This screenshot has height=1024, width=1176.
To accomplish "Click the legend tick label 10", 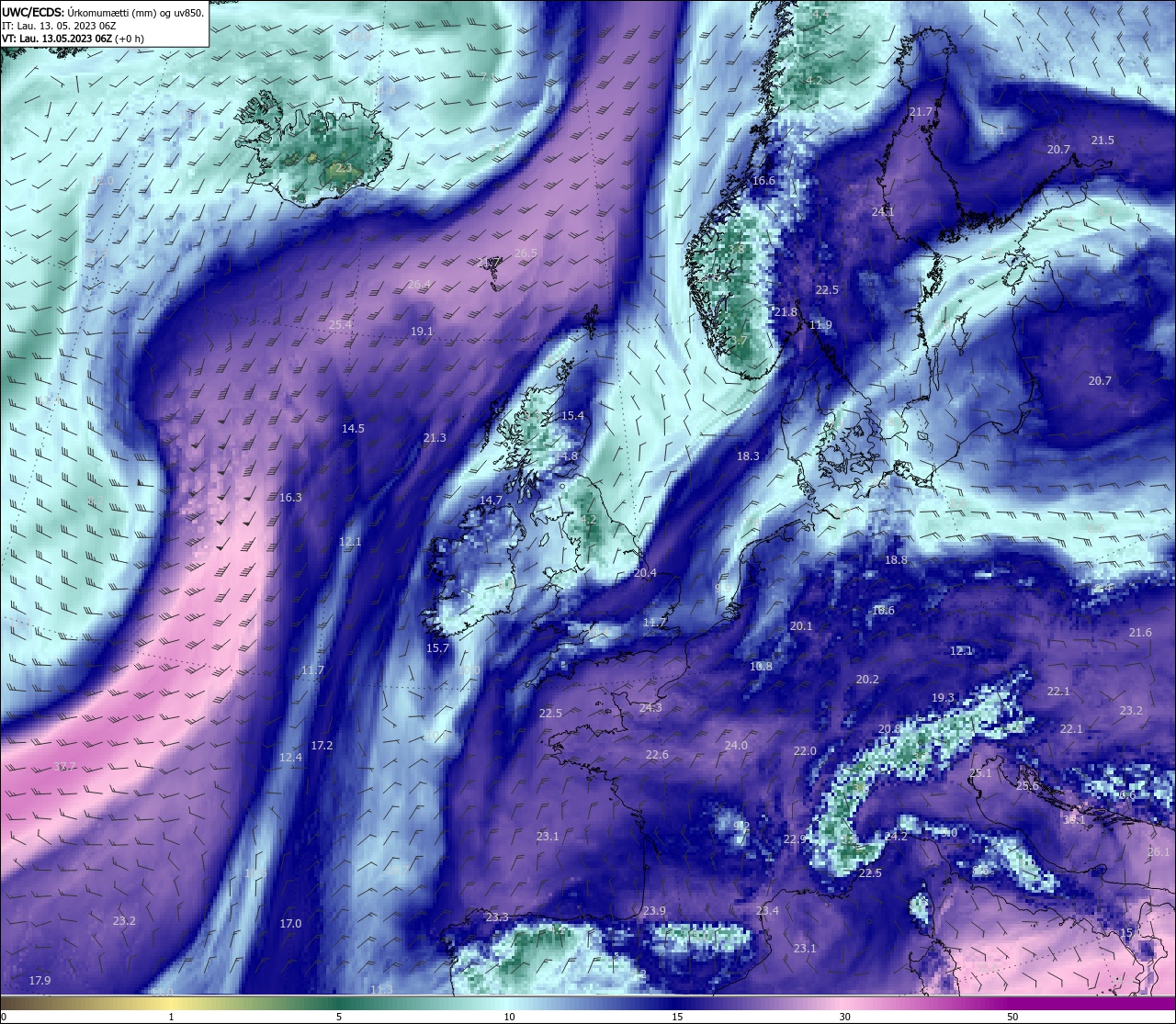I will coord(509,1017).
